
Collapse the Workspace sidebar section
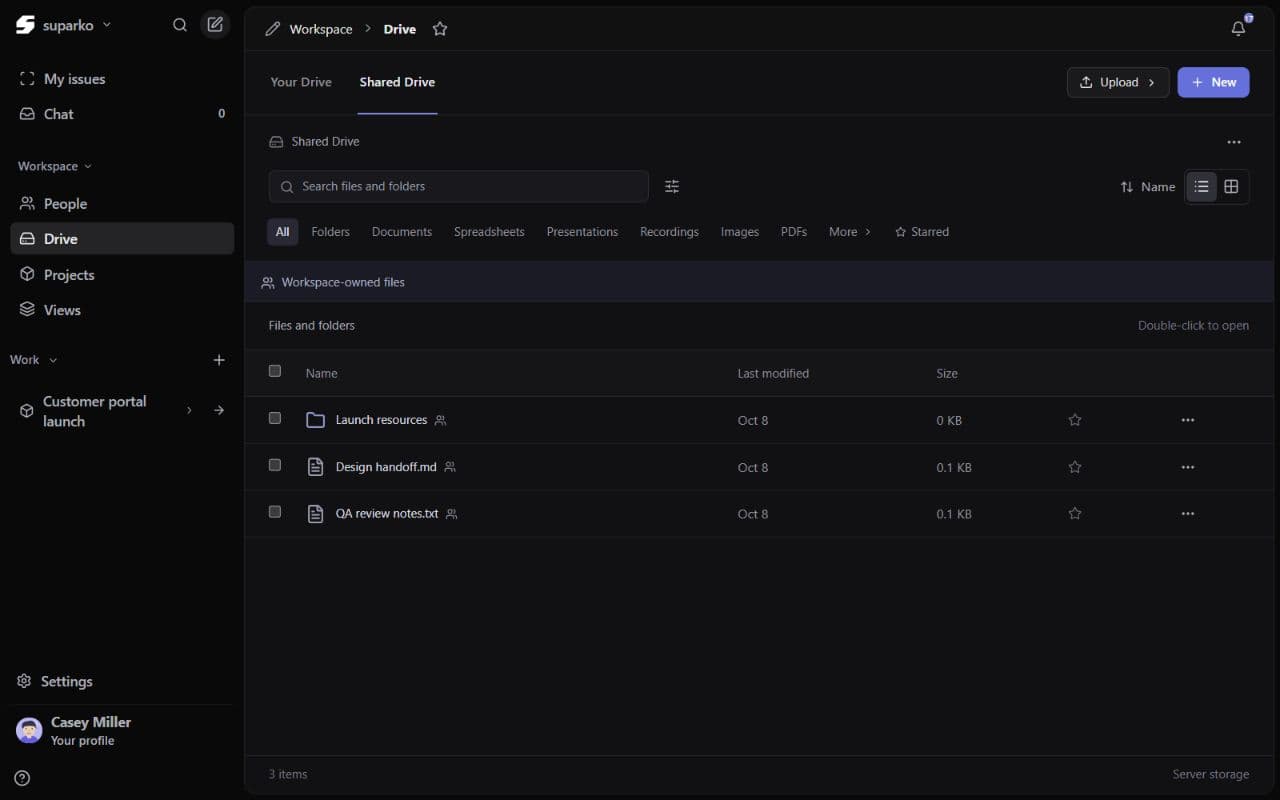pos(55,166)
